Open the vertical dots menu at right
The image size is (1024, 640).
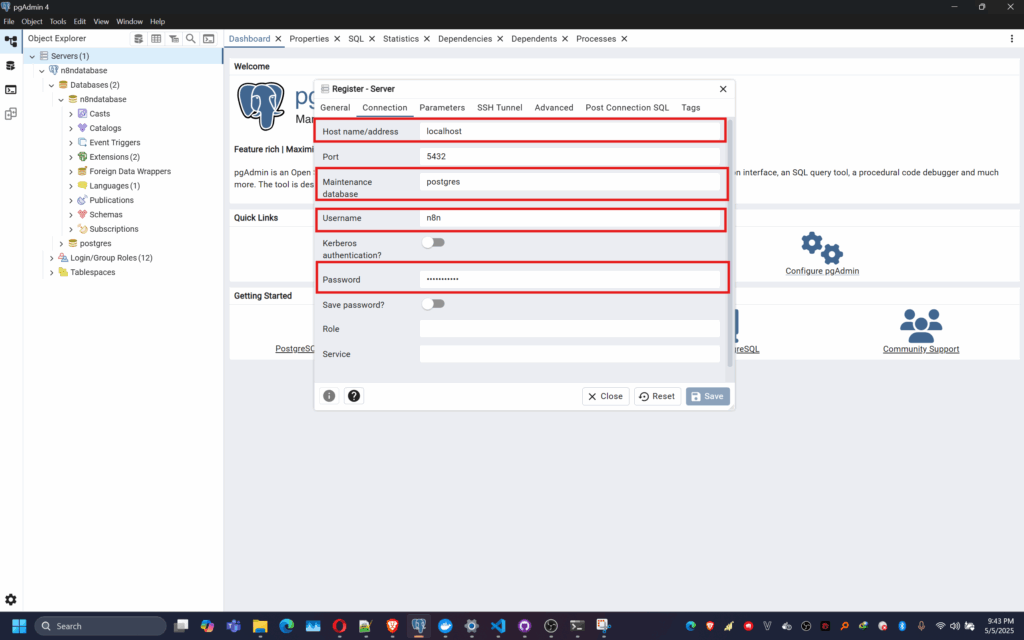point(1012,39)
